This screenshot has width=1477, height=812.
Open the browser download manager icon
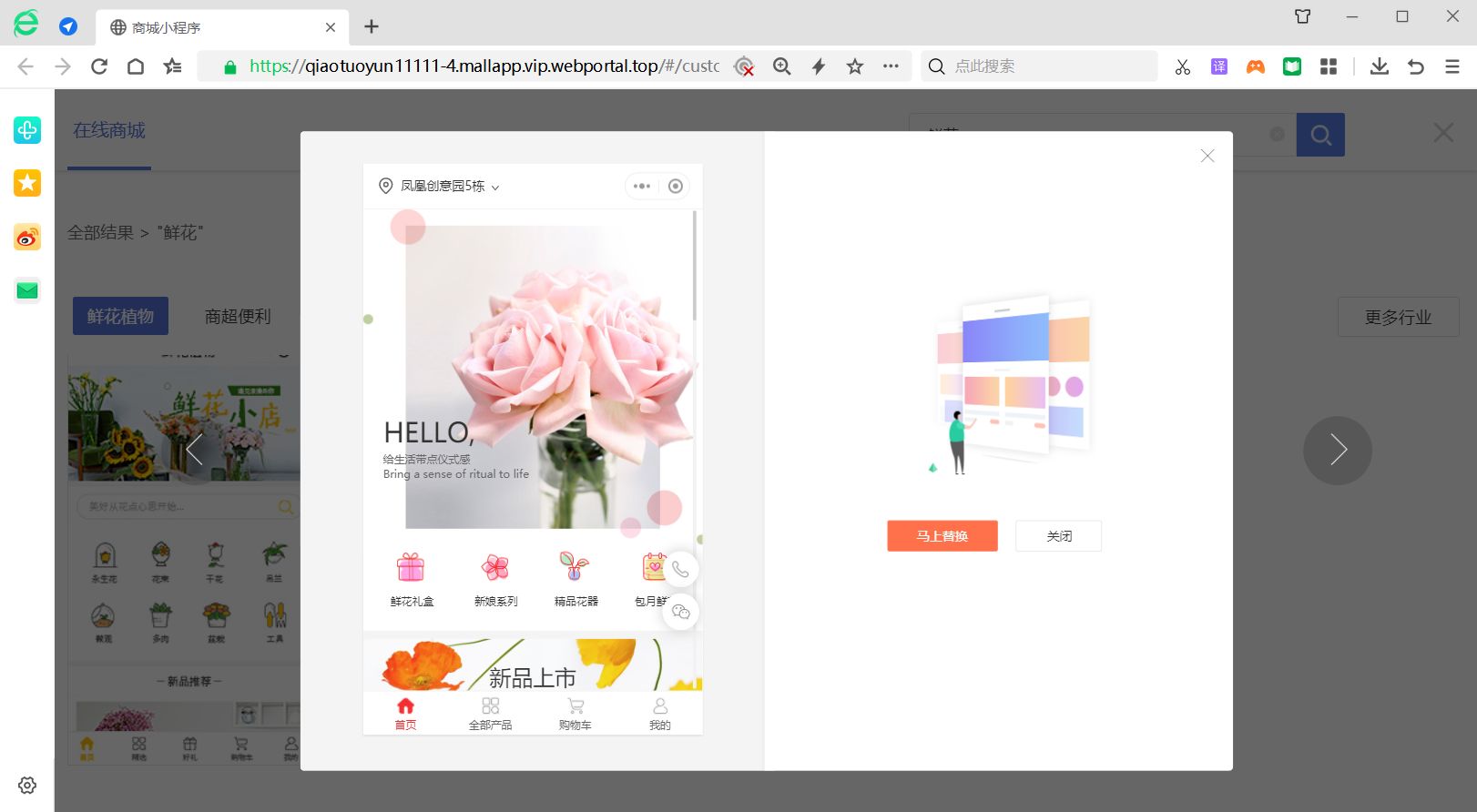point(1379,66)
